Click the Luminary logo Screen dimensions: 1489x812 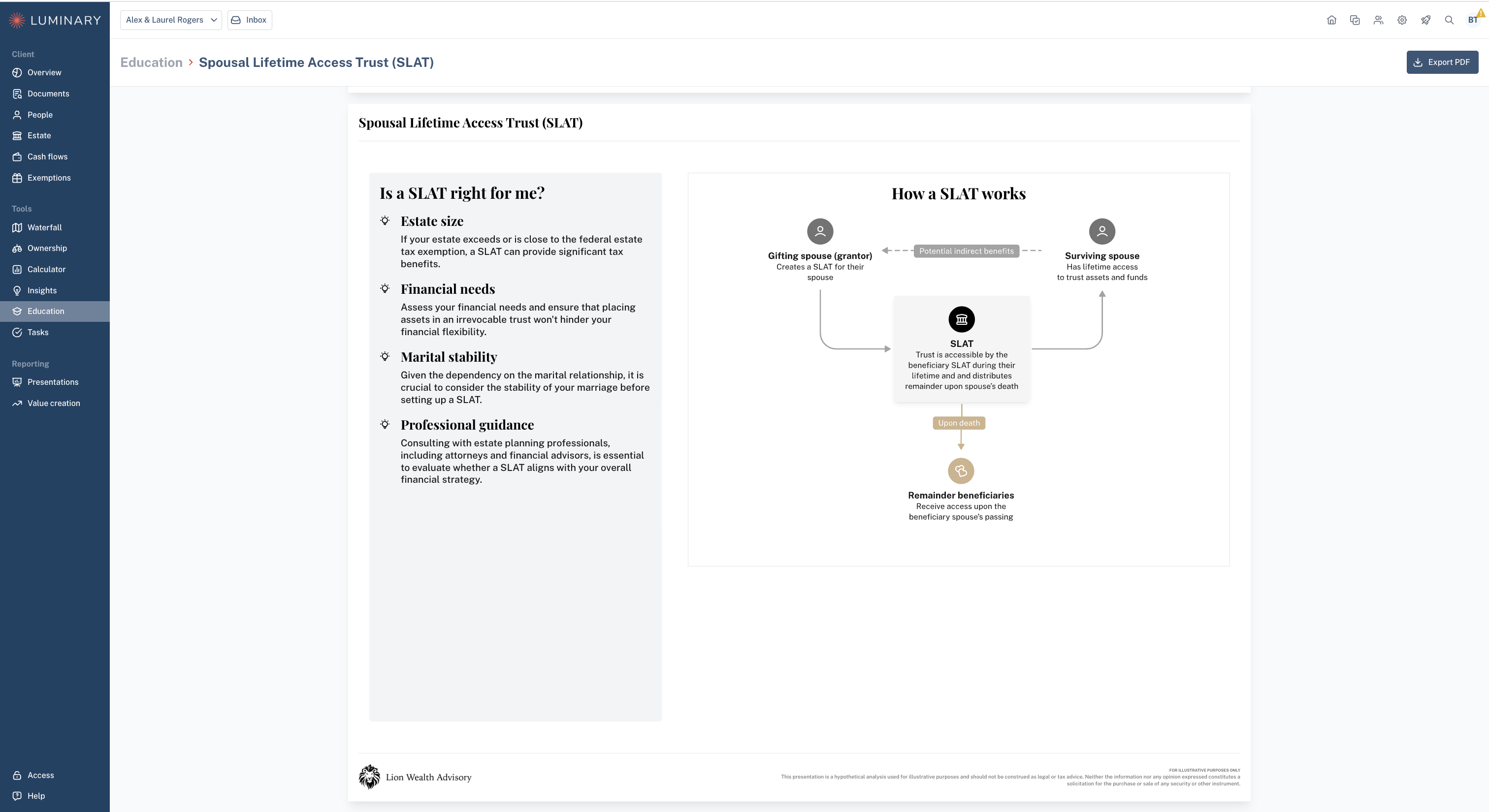(55, 20)
